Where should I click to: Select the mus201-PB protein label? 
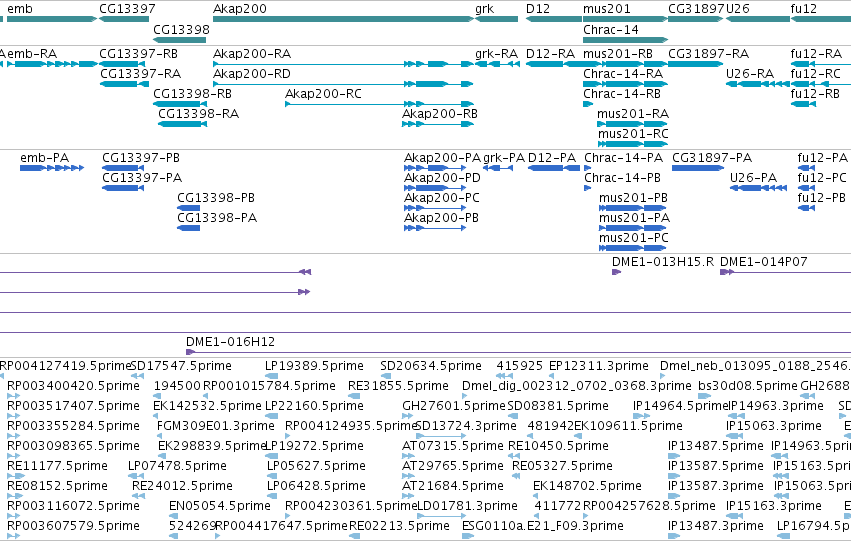pyautogui.click(x=633, y=198)
